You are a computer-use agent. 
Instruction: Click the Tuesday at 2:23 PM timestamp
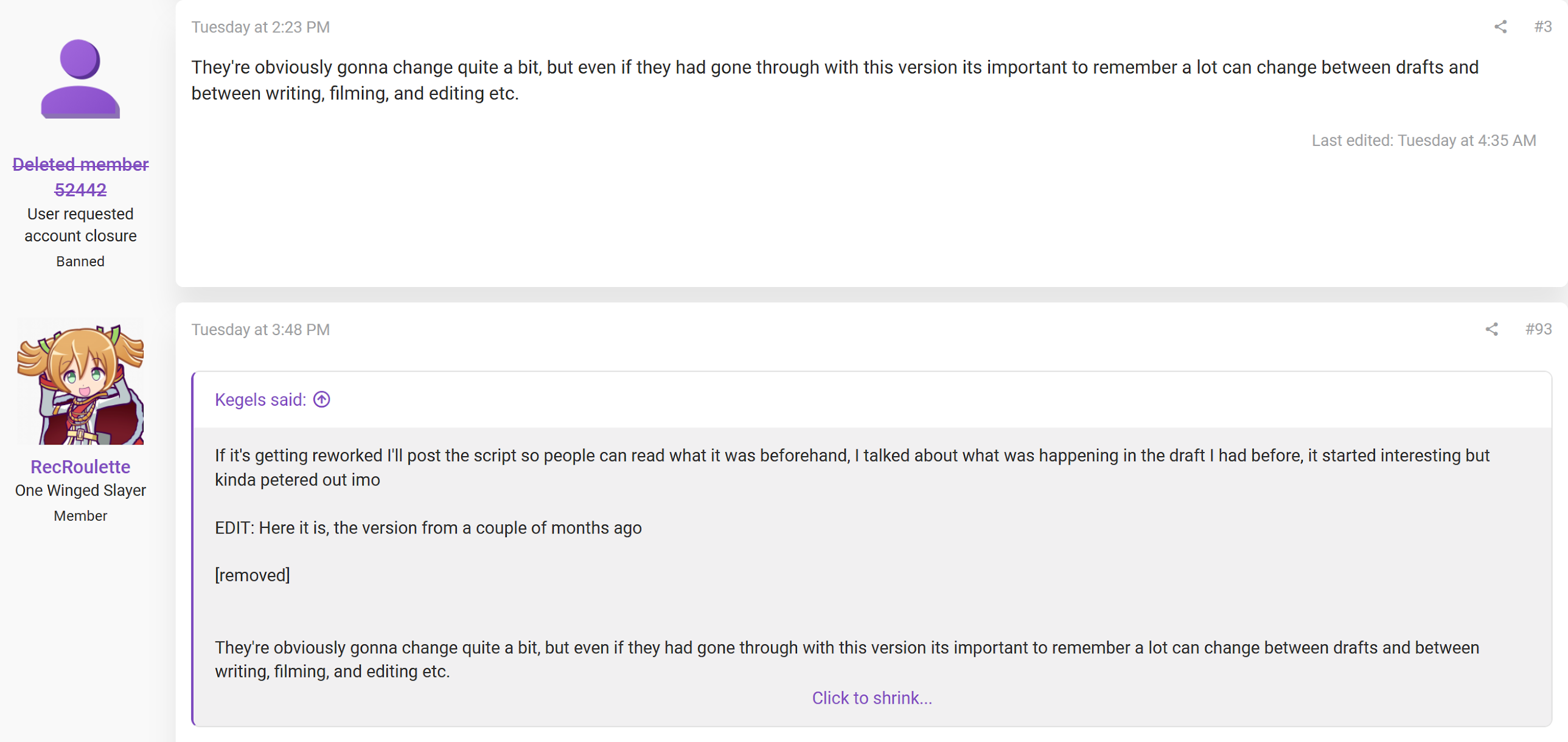pos(260,27)
